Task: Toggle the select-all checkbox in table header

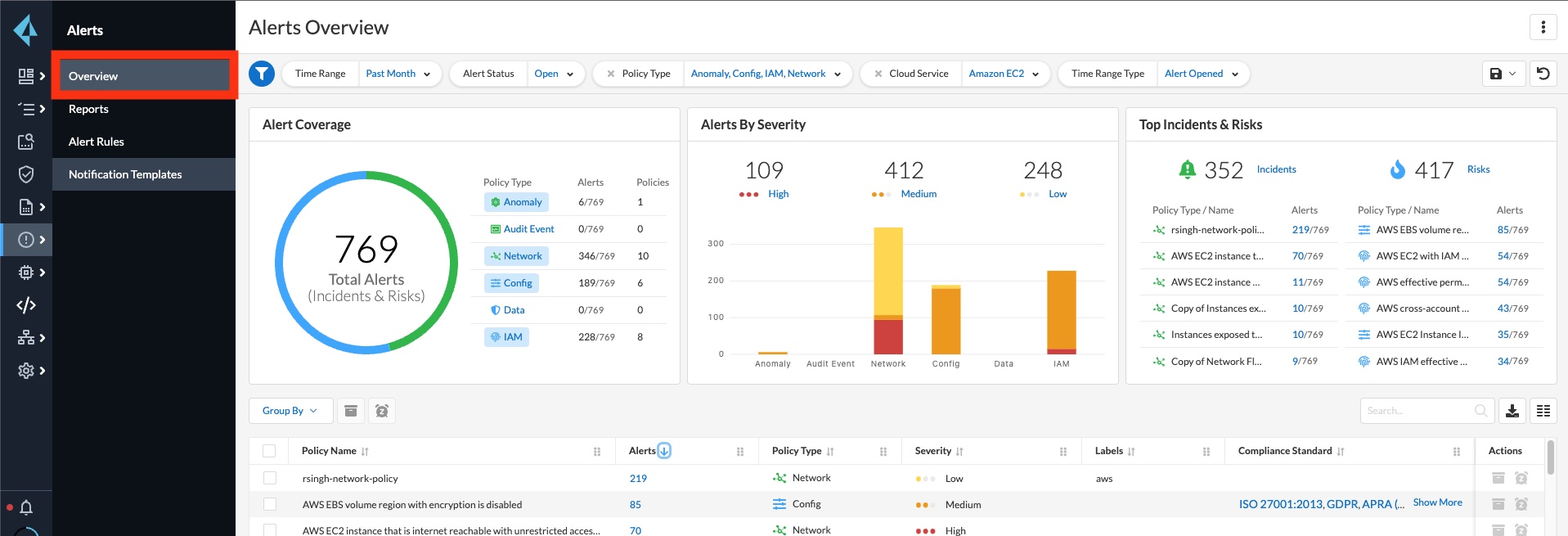Action: 269,451
